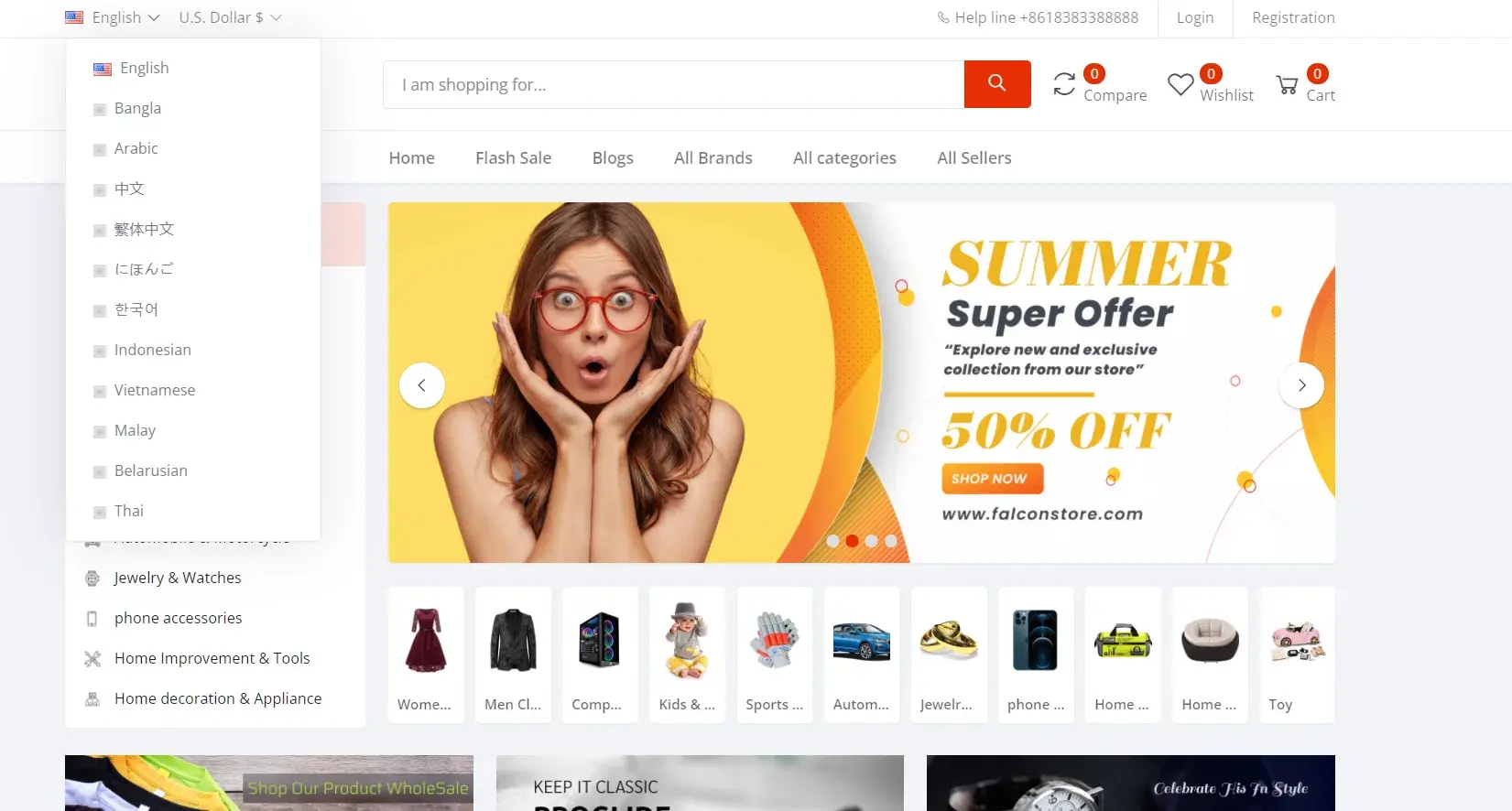Screen dimensions: 1512x811
Task: Click the red search magnifier button
Action: (x=997, y=84)
